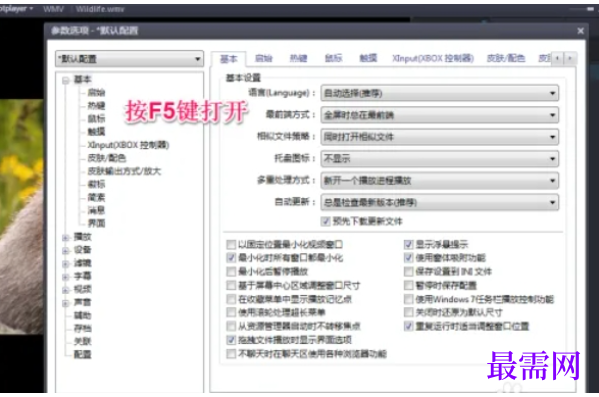This screenshot has height=397, width=599.
Task: Open the 皮肤/配色 tab
Action: point(506,58)
